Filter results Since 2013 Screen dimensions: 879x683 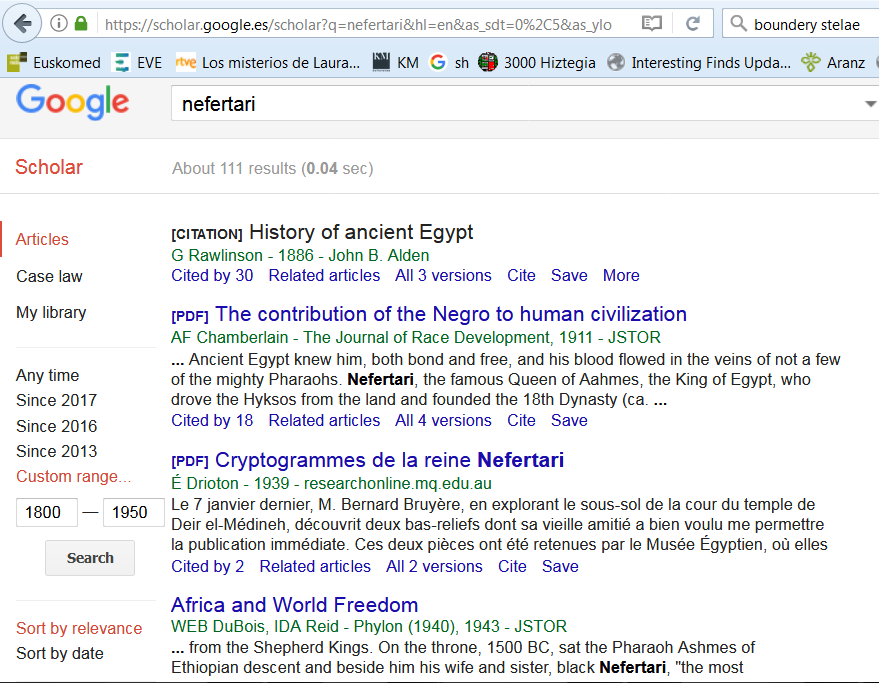pyautogui.click(x=57, y=451)
